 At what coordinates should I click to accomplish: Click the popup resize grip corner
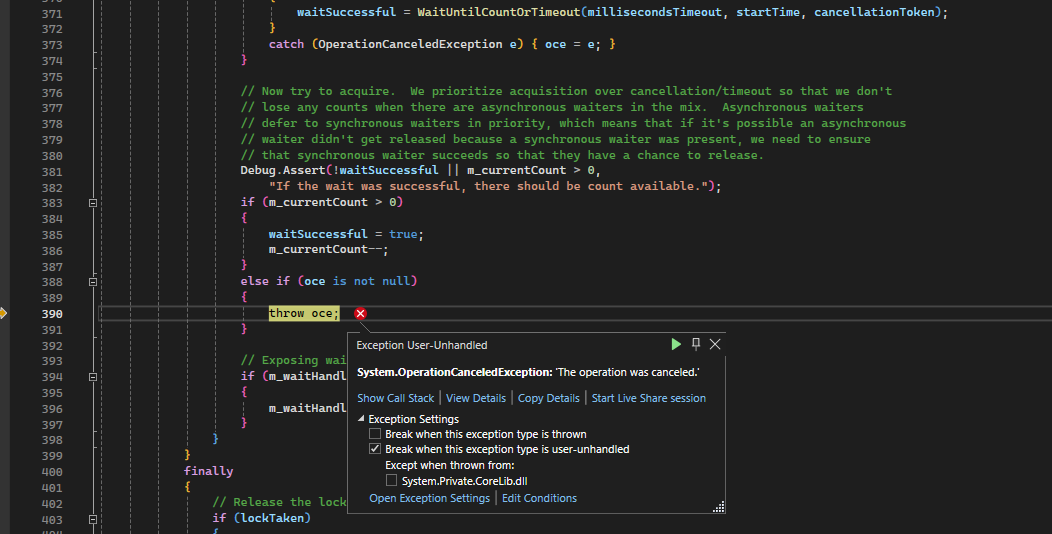pyautogui.click(x=719, y=507)
